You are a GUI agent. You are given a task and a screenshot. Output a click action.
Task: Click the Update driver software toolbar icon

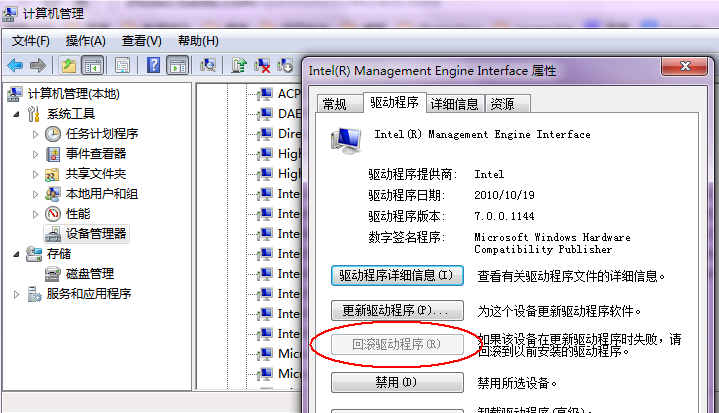239,65
